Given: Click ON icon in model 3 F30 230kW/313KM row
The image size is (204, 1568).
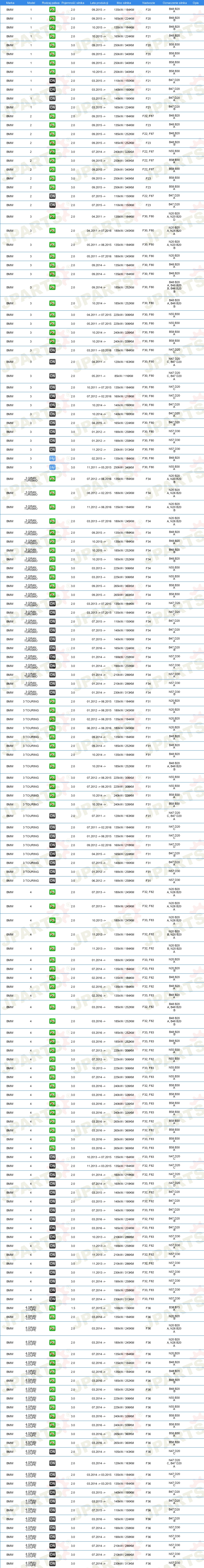Looking at the screenshot, I should [52, 450].
